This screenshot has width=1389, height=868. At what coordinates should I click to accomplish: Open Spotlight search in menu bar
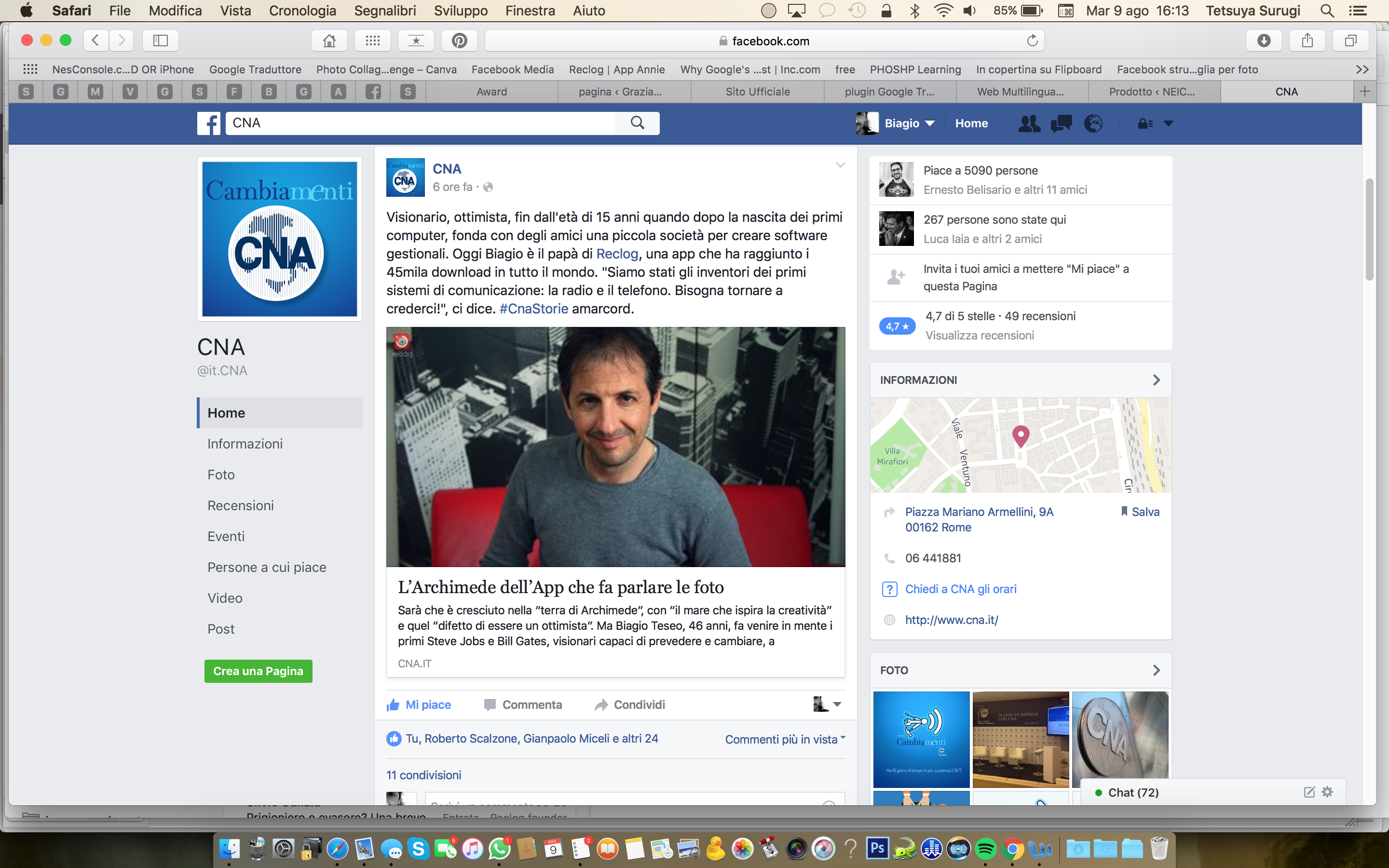1327,10
